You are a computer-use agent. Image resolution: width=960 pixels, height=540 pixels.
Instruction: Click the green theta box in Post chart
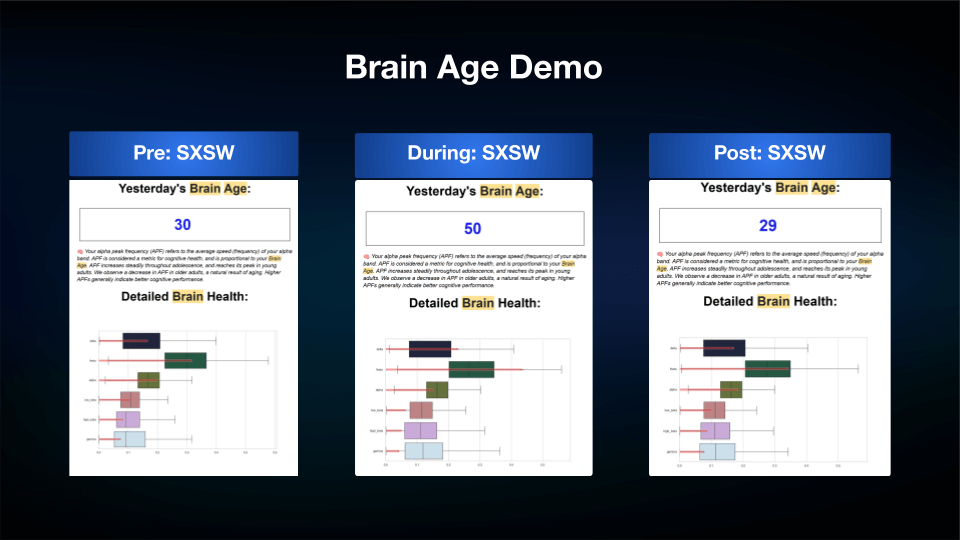pyautogui.click(x=768, y=369)
